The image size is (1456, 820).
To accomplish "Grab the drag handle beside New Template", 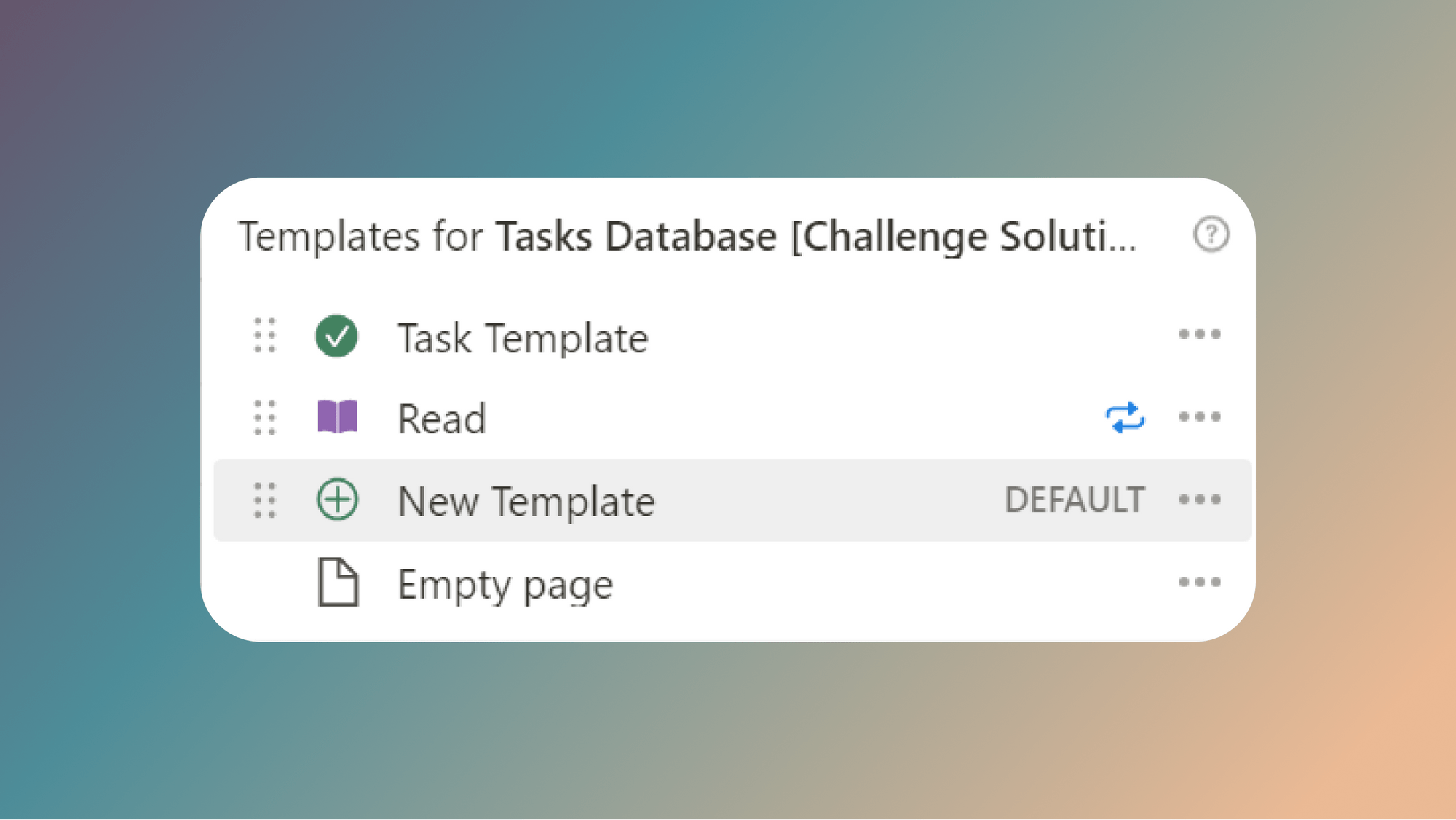I will (x=265, y=500).
